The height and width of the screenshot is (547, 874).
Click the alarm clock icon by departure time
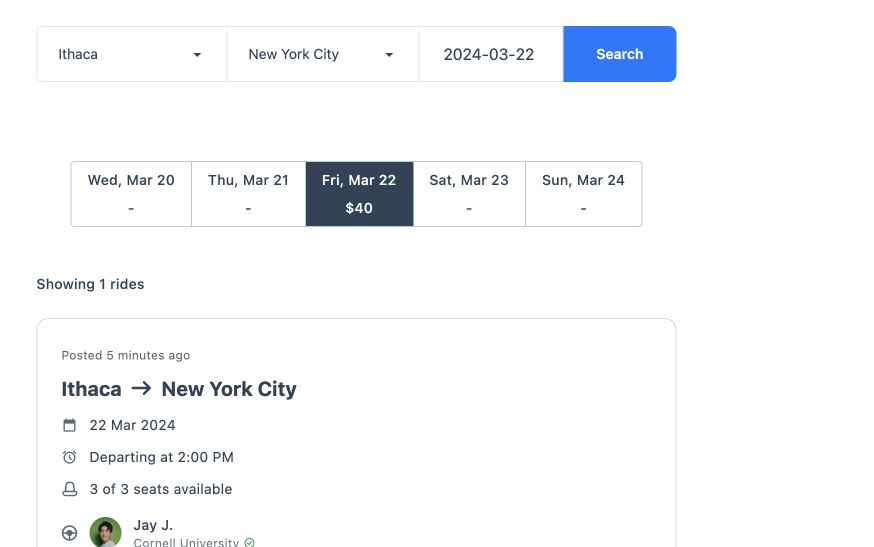(x=69, y=457)
